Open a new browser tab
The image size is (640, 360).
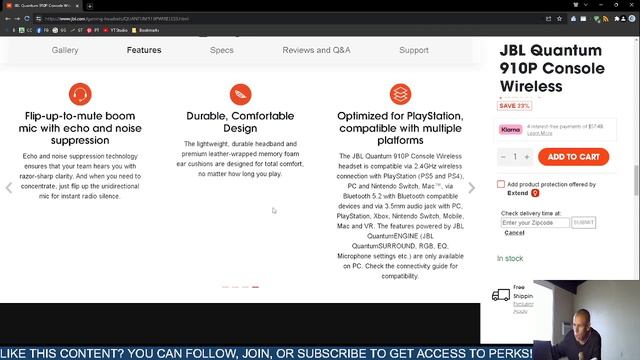click(x=90, y=6)
